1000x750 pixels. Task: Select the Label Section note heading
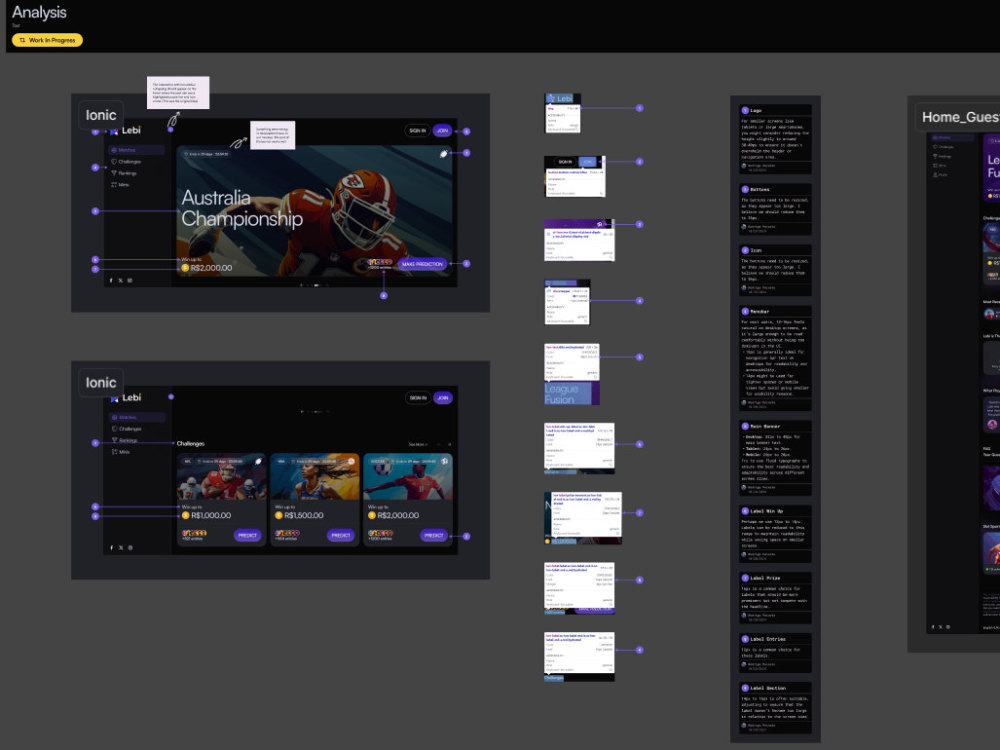pyautogui.click(x=767, y=688)
